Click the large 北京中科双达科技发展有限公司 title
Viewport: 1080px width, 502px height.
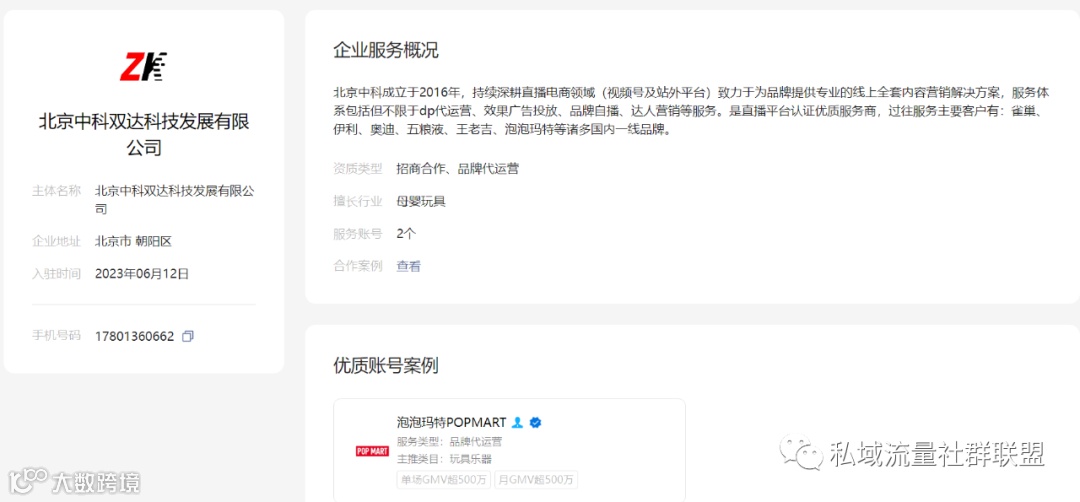[143, 134]
